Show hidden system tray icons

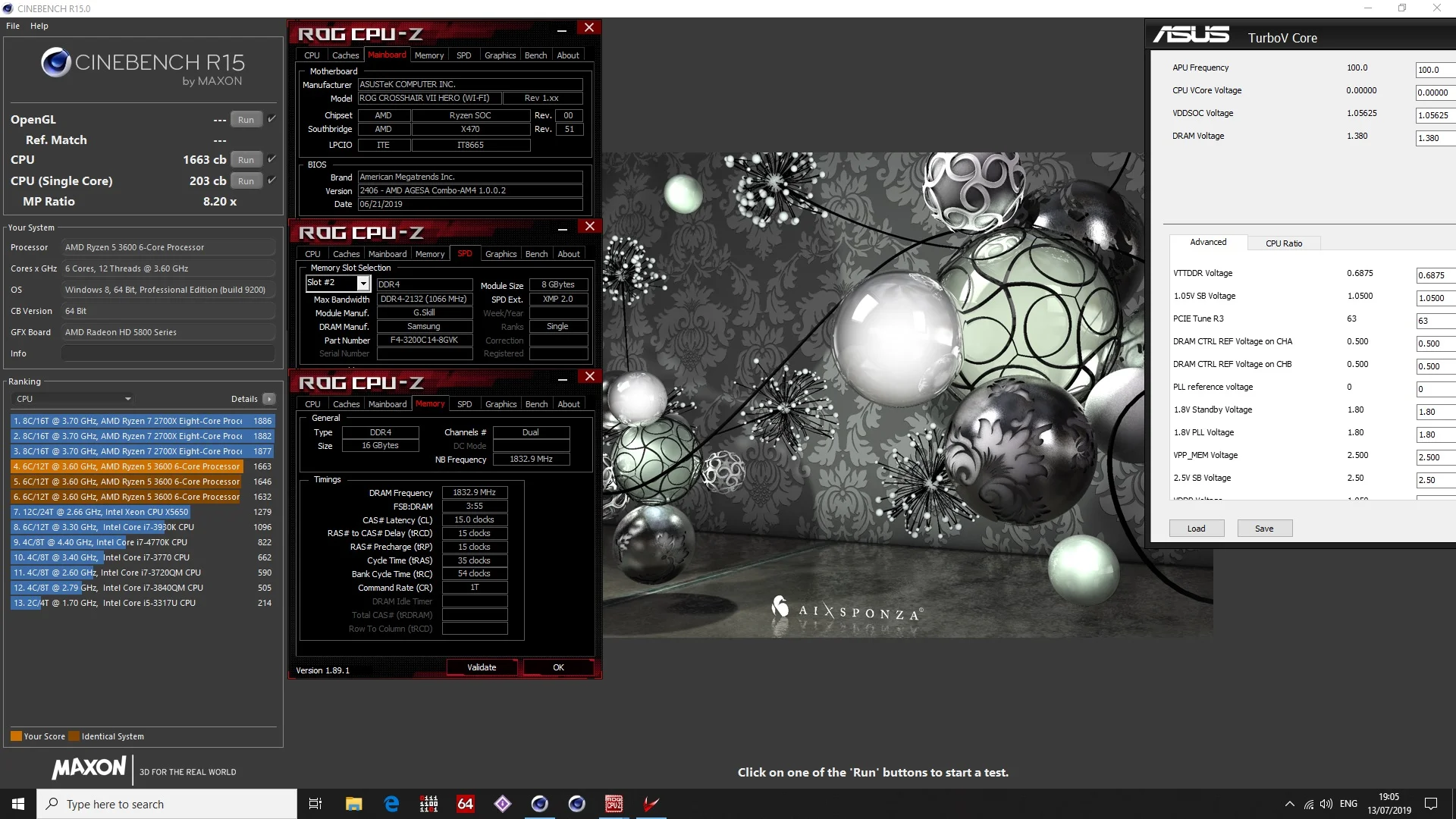[1290, 804]
